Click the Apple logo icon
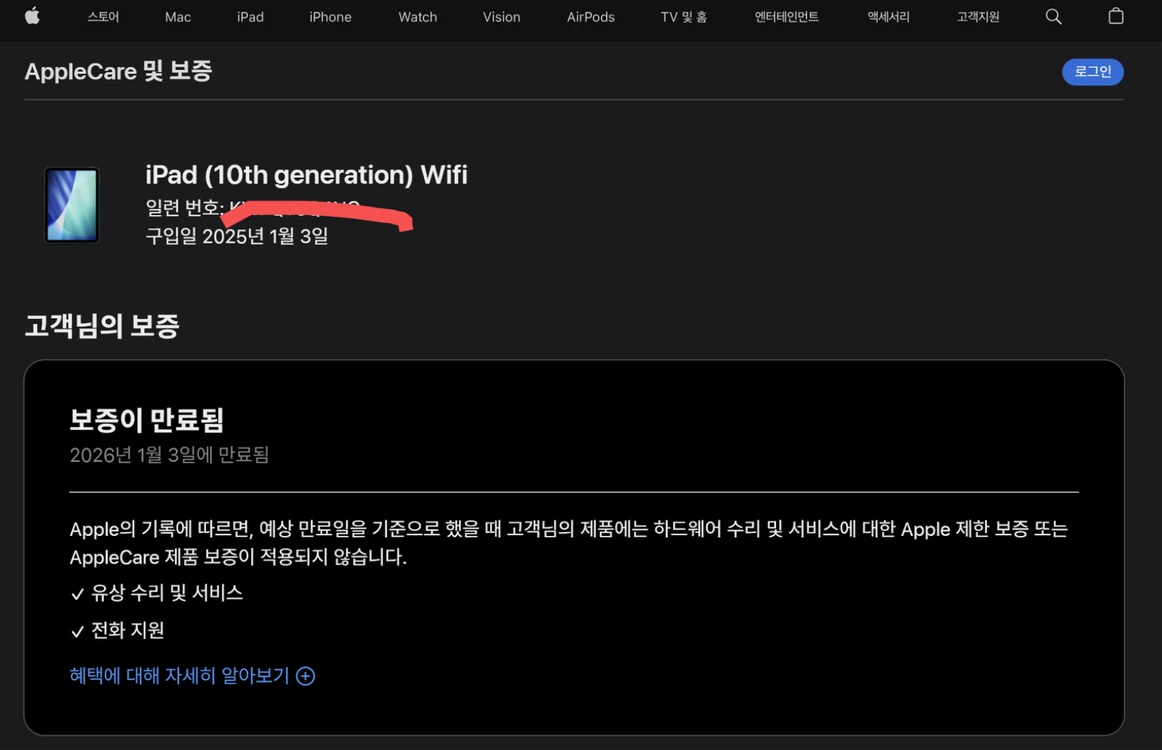 click(x=32, y=16)
